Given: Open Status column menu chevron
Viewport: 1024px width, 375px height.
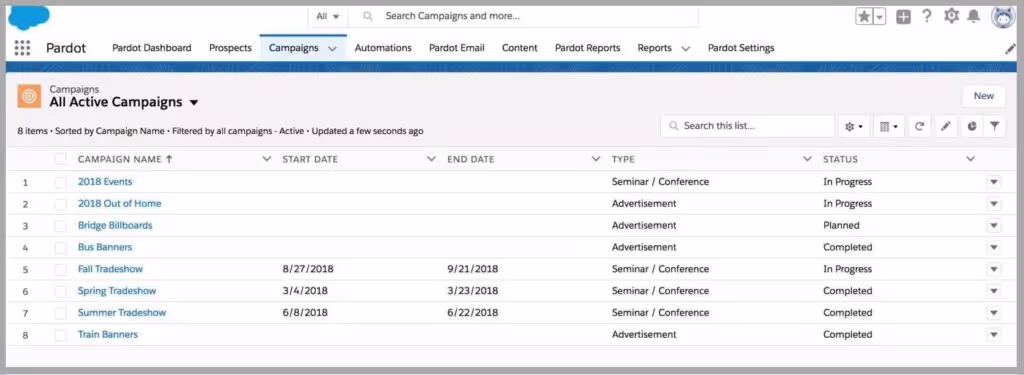Looking at the screenshot, I should point(970,159).
